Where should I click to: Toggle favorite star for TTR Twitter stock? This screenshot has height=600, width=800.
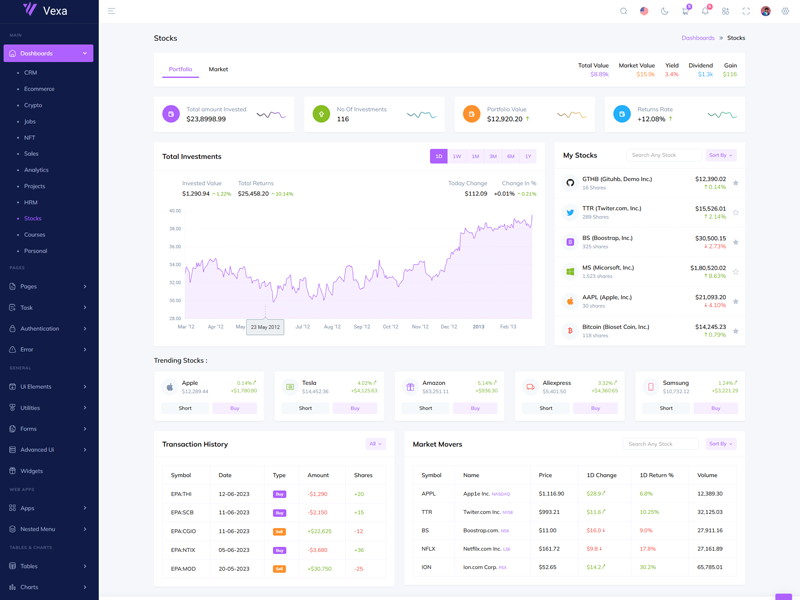[736, 213]
